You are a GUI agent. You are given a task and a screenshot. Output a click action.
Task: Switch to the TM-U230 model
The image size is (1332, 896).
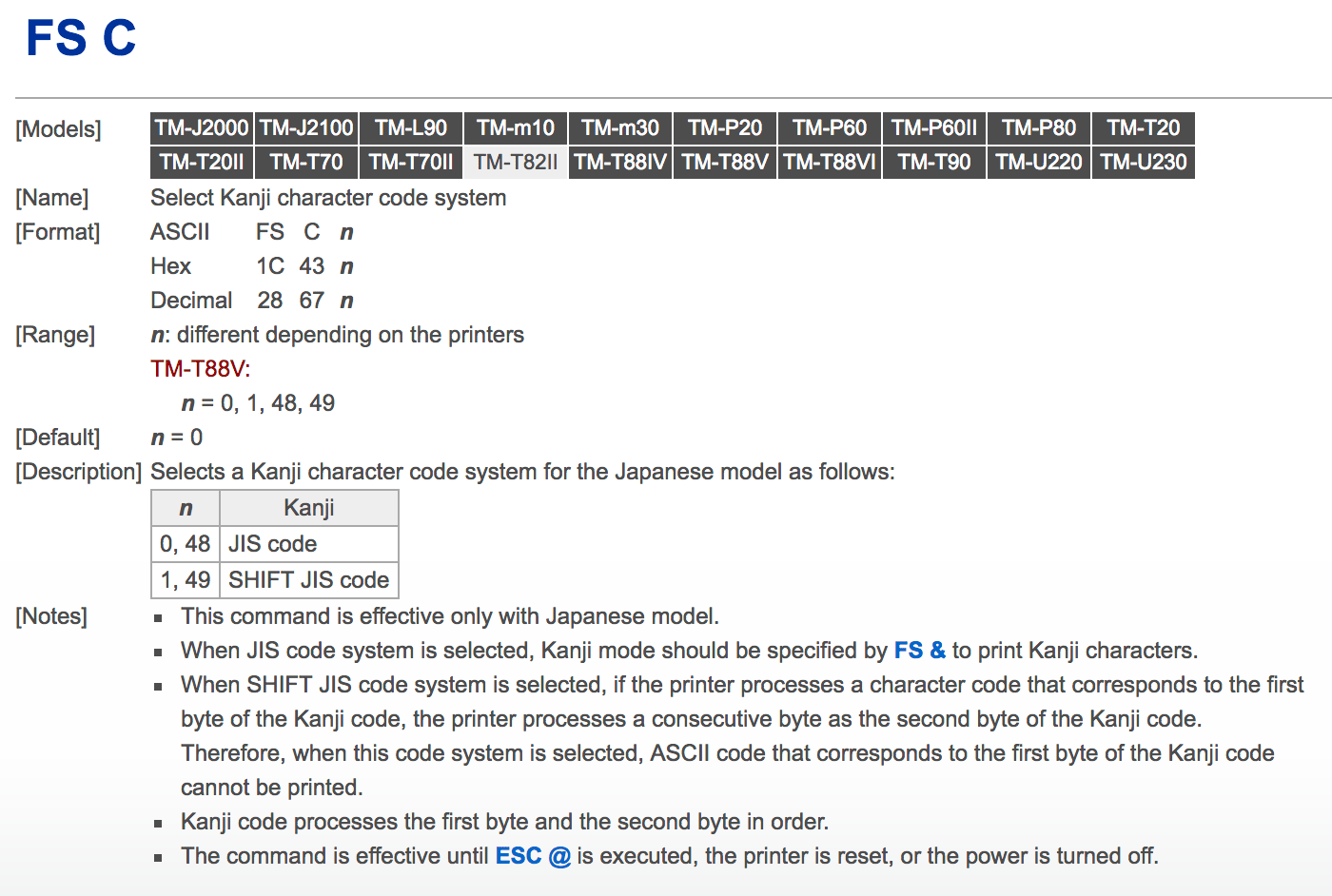pos(1144,163)
